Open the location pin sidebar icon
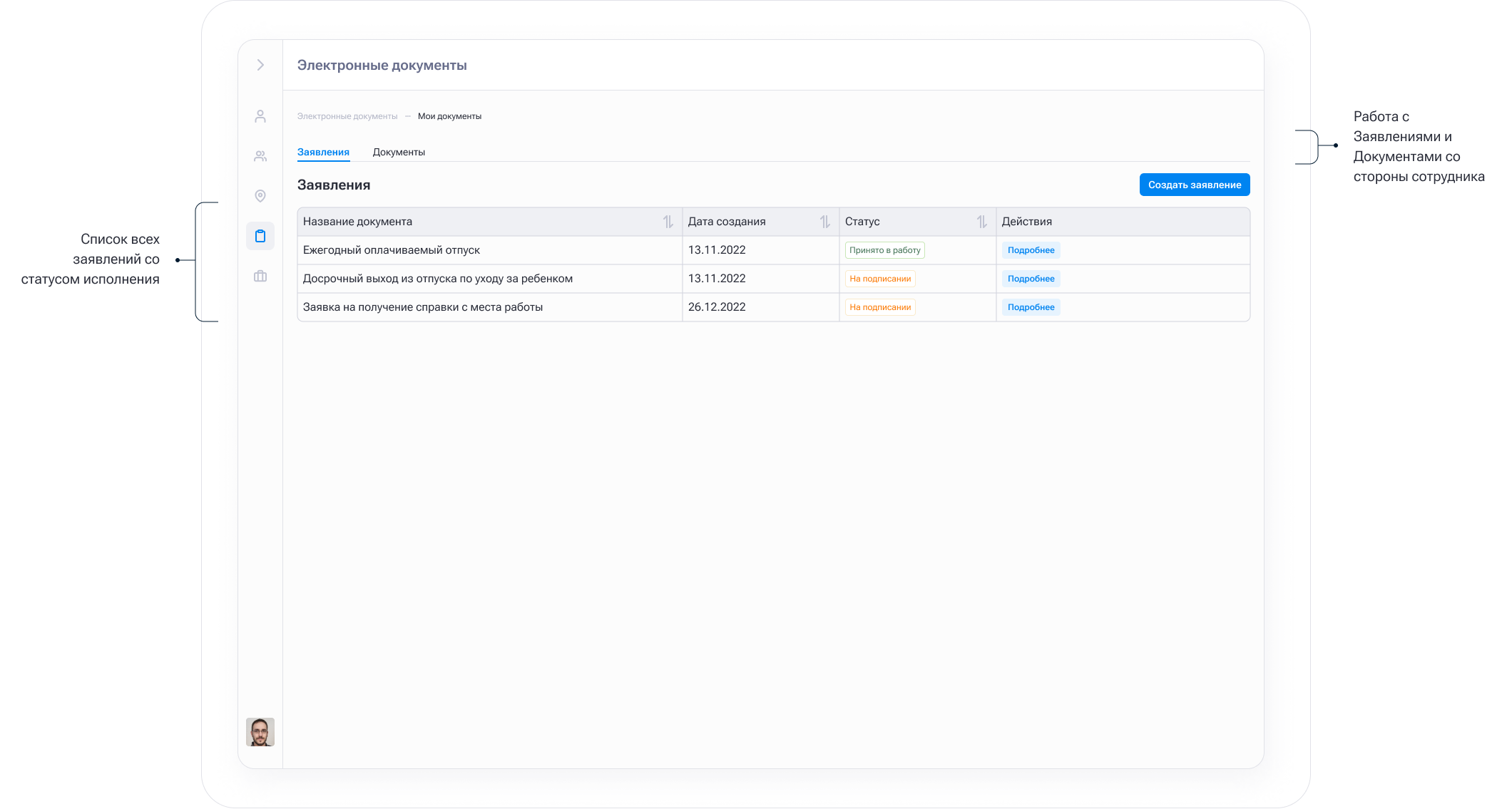This screenshot has width=1512, height=809. click(x=260, y=196)
